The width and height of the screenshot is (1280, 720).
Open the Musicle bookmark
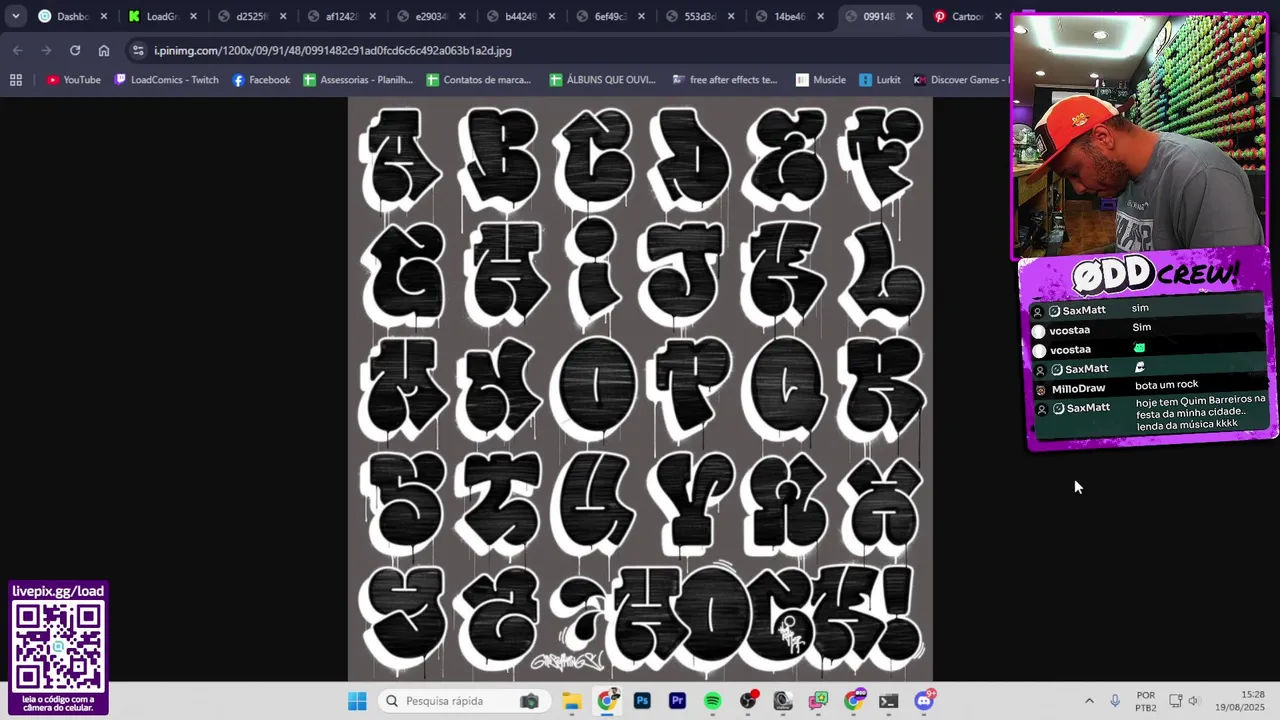click(821, 80)
